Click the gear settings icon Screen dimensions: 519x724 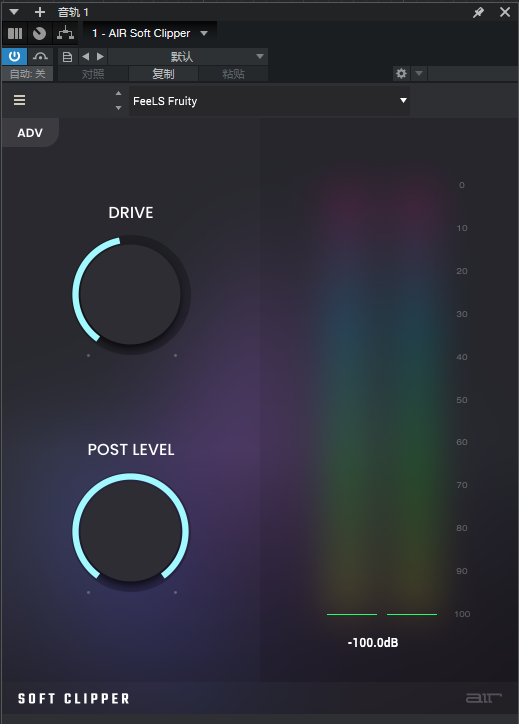tap(401, 73)
